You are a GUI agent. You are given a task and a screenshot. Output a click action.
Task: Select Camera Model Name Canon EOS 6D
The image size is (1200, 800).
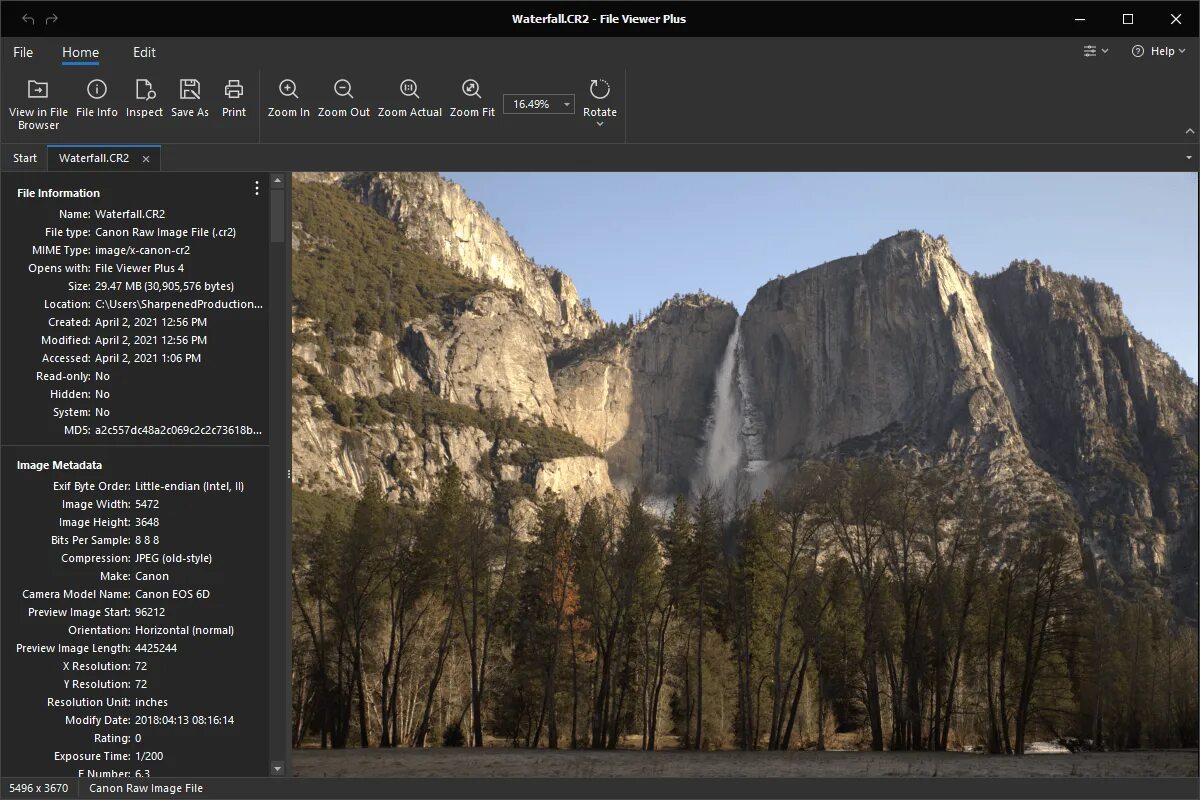172,594
